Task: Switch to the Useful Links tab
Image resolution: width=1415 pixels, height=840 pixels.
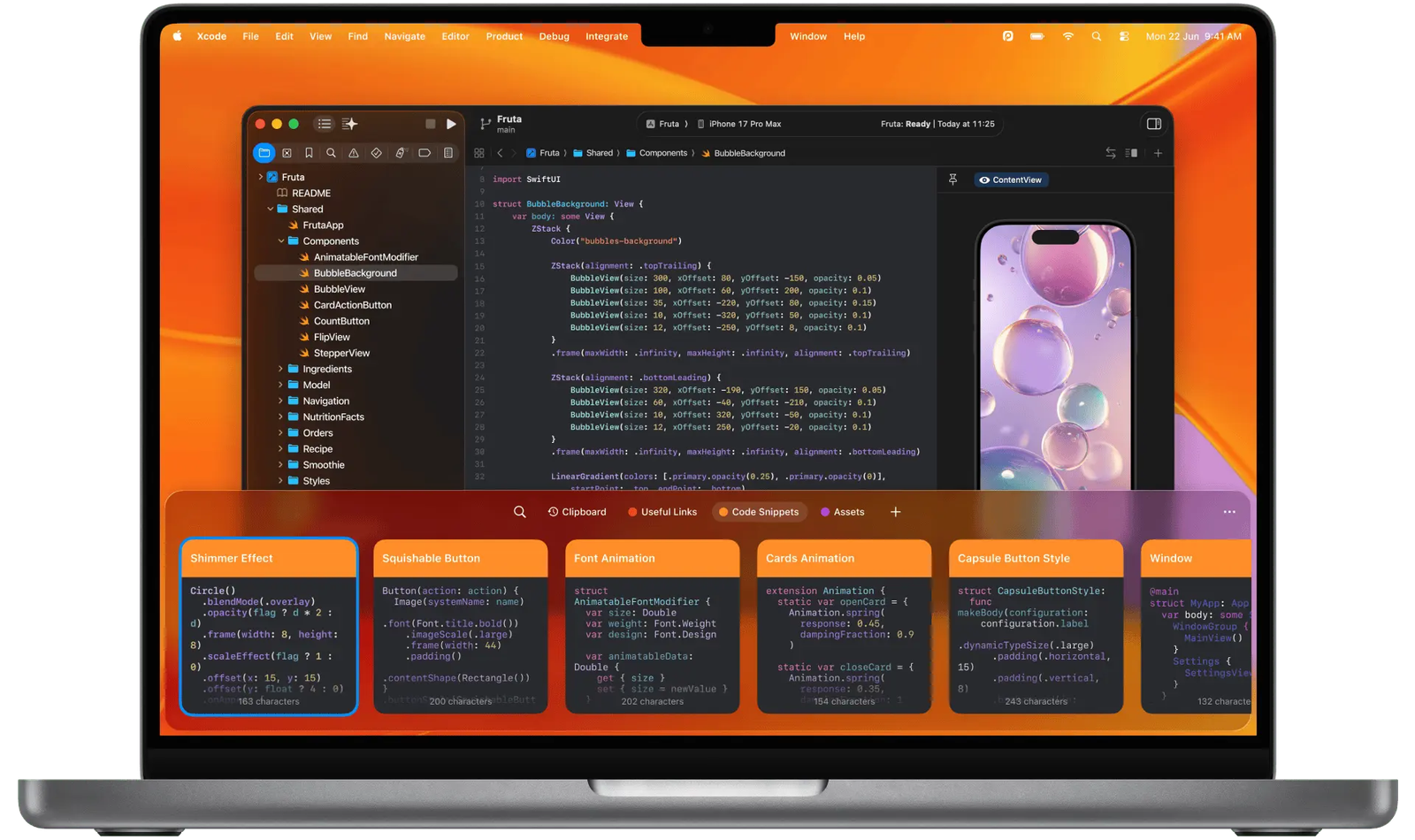Action: click(x=662, y=512)
